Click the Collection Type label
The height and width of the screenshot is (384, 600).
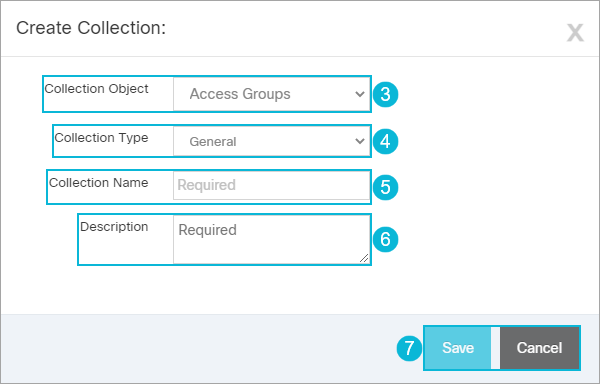101,138
